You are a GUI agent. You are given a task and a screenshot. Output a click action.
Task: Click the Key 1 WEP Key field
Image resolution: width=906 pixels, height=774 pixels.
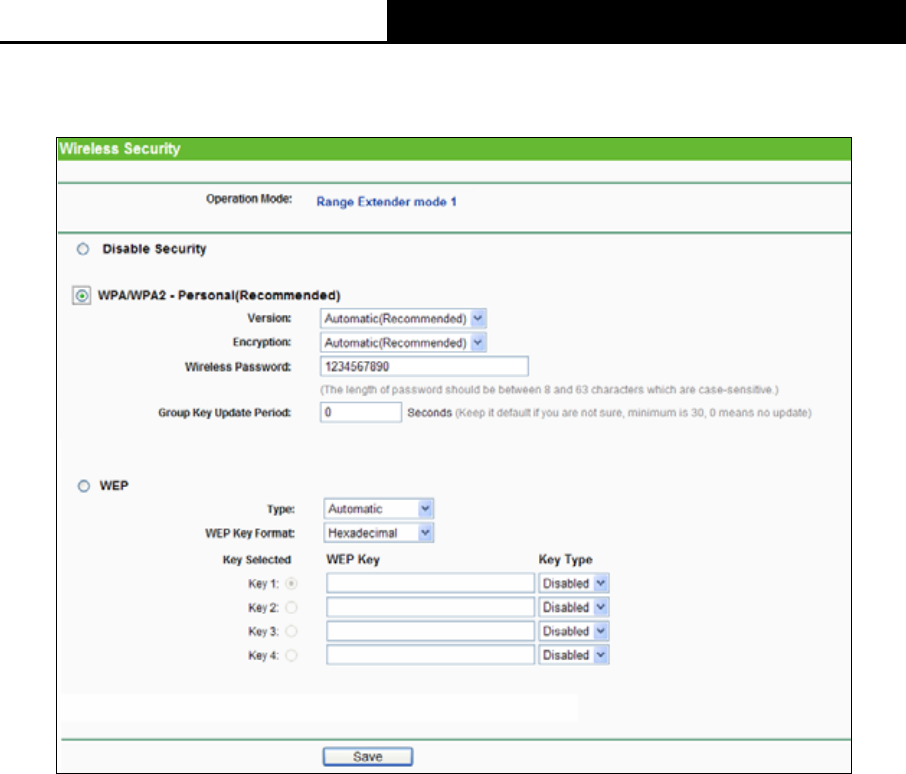coord(430,583)
